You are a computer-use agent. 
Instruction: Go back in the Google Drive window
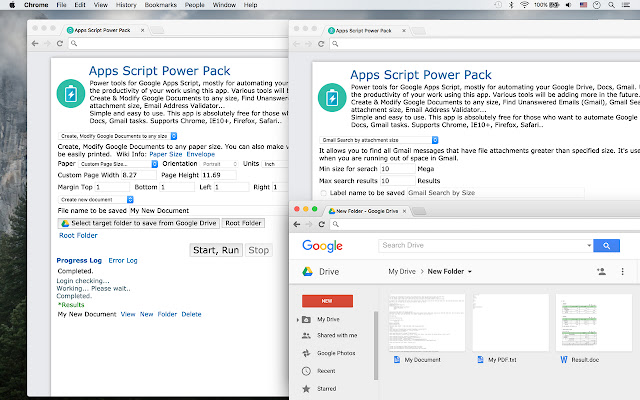[297, 224]
